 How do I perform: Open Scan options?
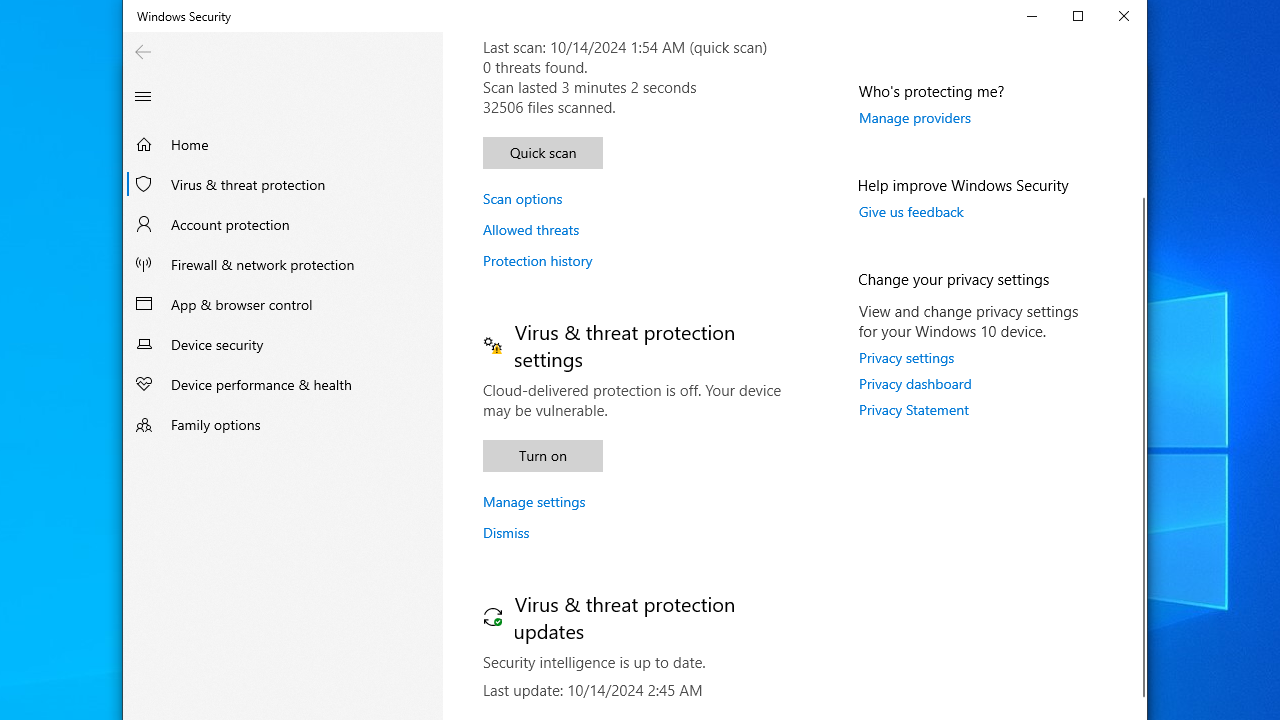522,199
